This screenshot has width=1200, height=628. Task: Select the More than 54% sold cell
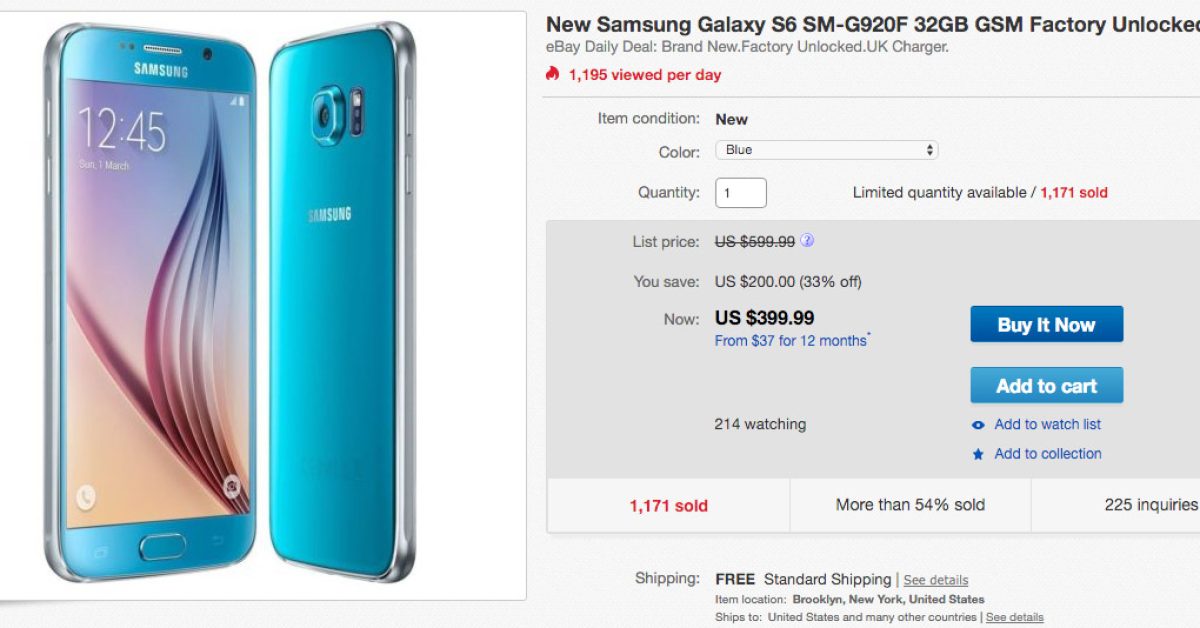click(x=910, y=505)
